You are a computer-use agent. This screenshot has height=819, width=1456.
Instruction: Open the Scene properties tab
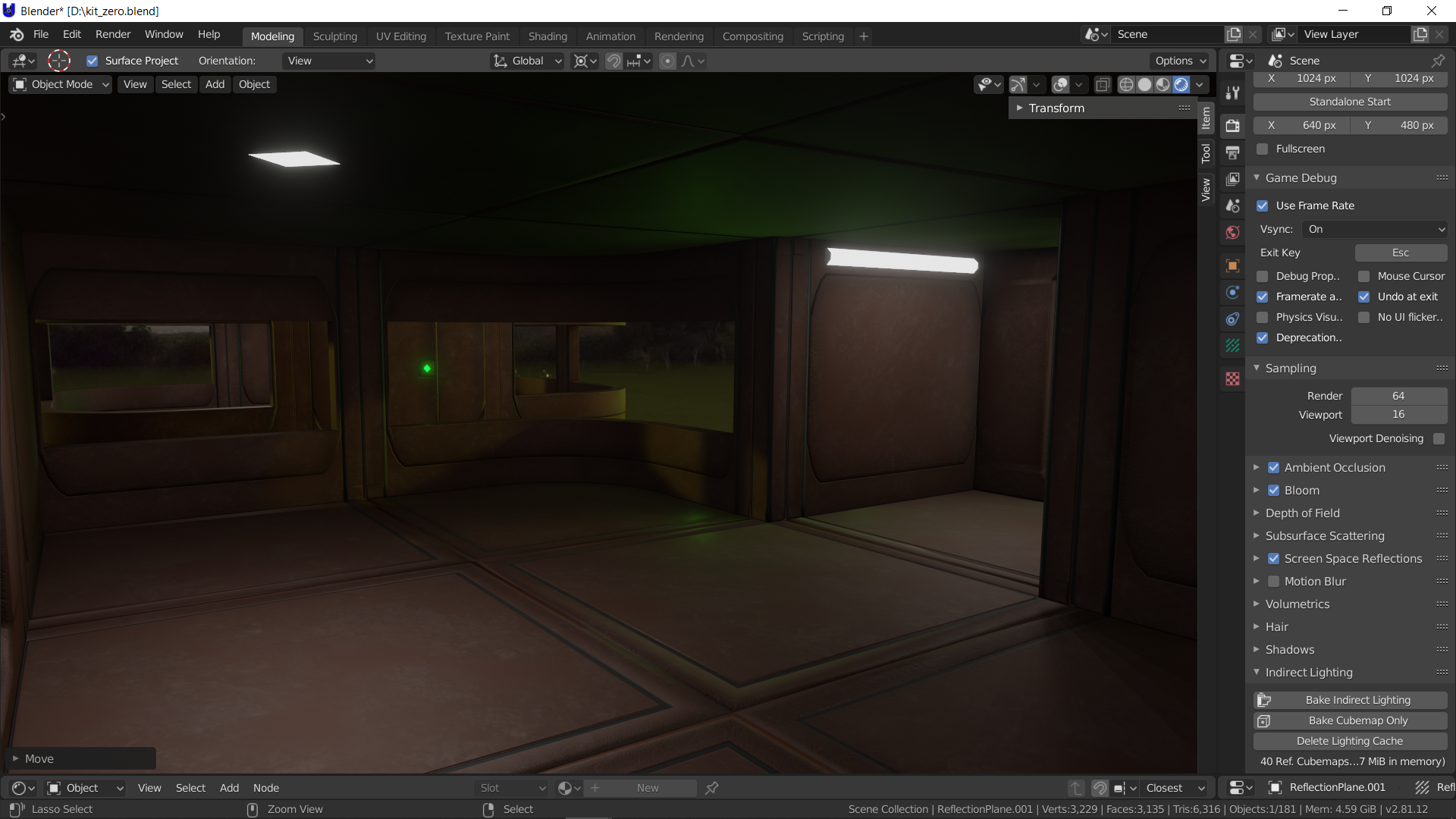tap(1233, 206)
